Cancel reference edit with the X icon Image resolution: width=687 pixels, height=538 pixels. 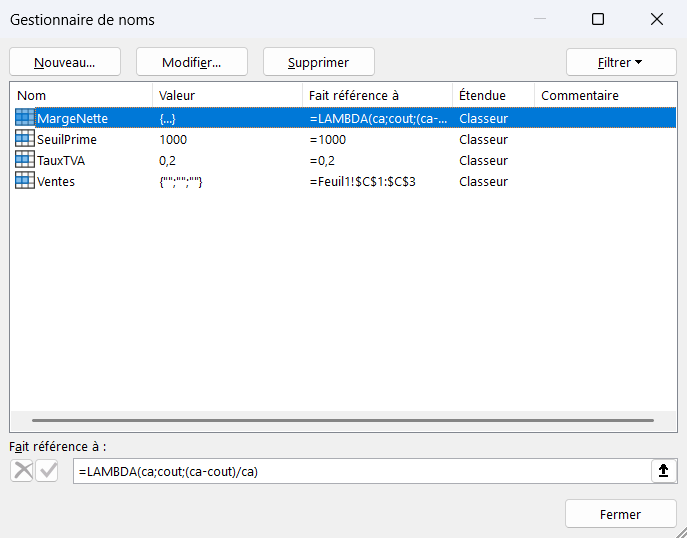tap(22, 471)
